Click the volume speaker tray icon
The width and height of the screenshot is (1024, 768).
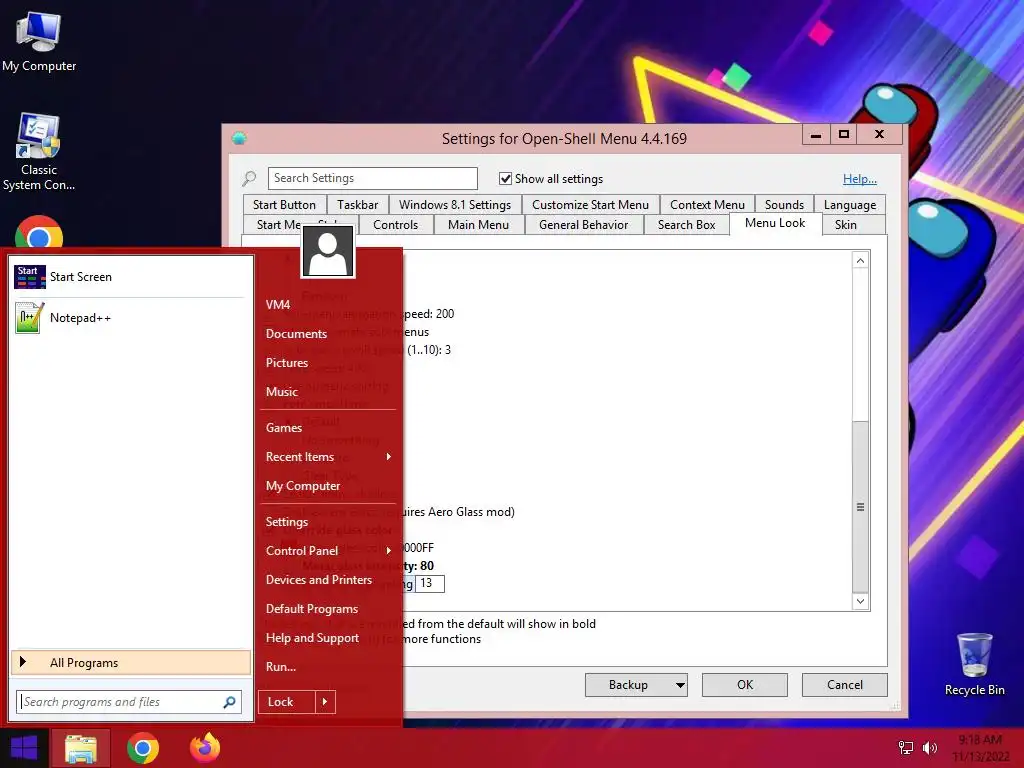click(x=929, y=748)
